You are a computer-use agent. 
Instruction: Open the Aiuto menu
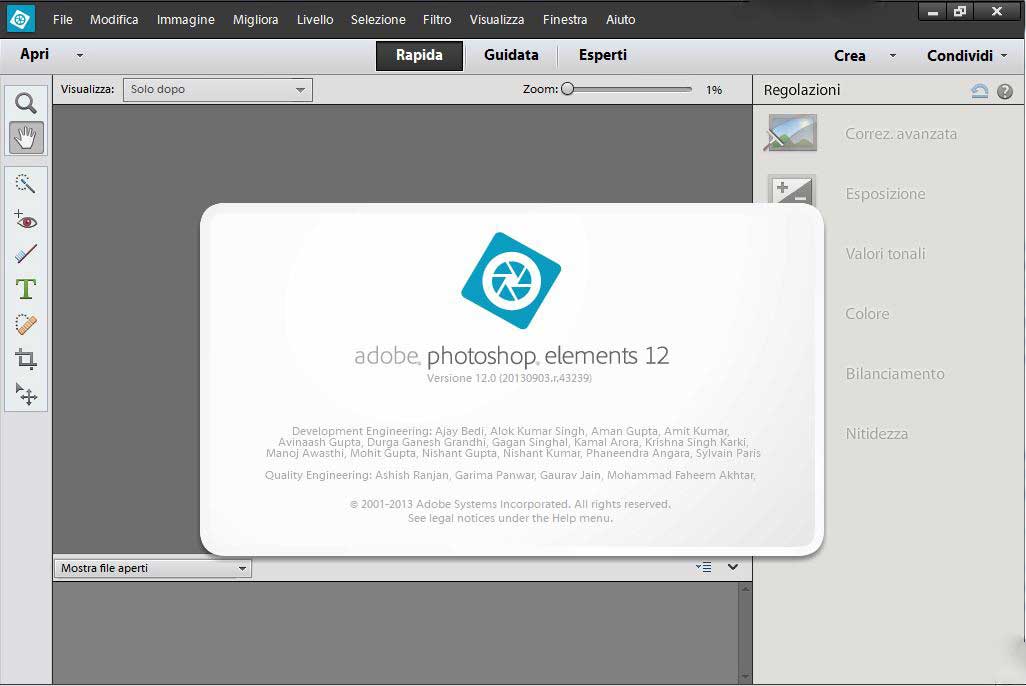point(620,20)
